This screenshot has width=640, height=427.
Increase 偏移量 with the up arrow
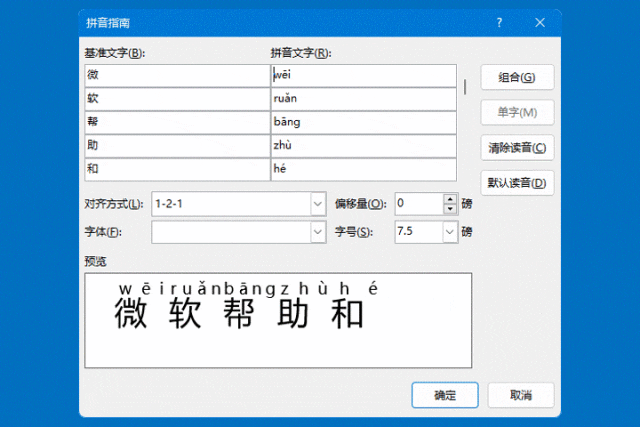click(450, 199)
